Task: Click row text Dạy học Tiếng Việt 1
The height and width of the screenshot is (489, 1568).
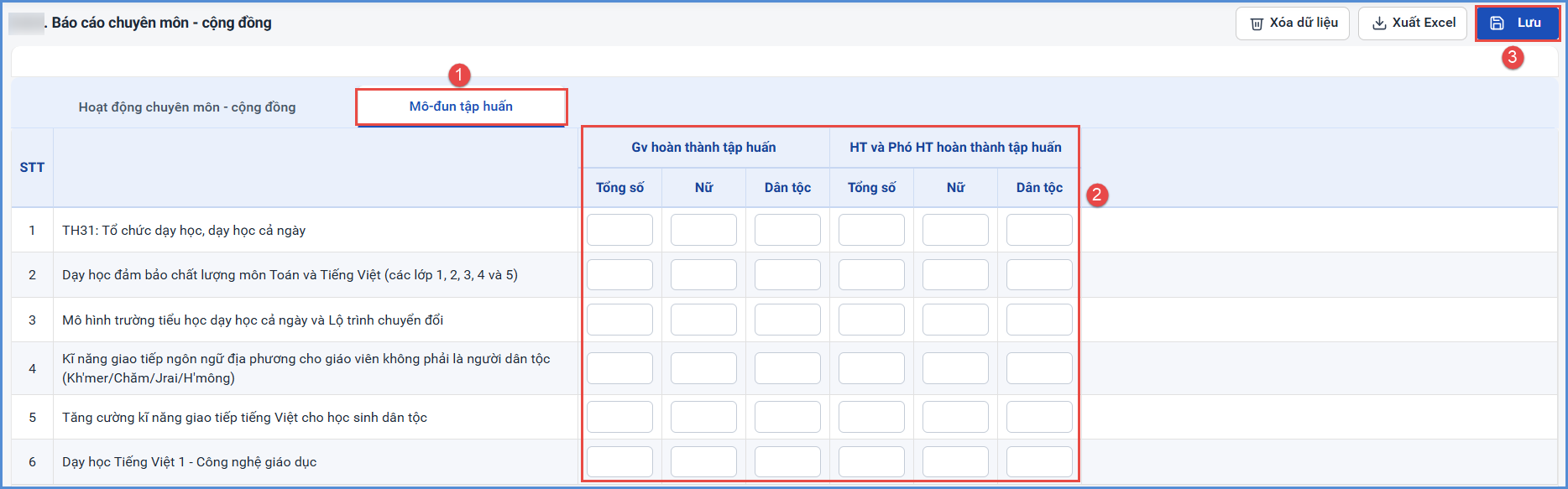Action: pyautogui.click(x=189, y=462)
